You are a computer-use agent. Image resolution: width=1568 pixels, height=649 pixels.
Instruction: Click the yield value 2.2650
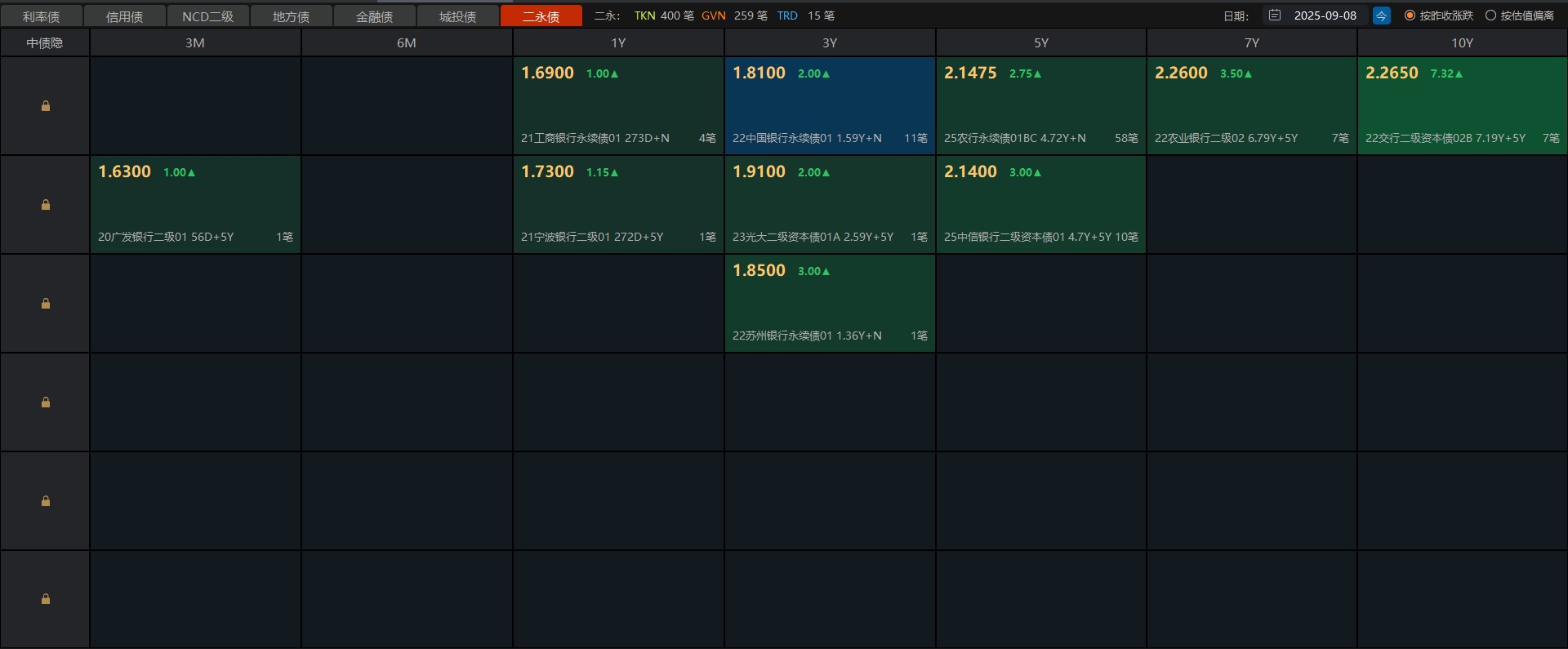tap(1392, 73)
